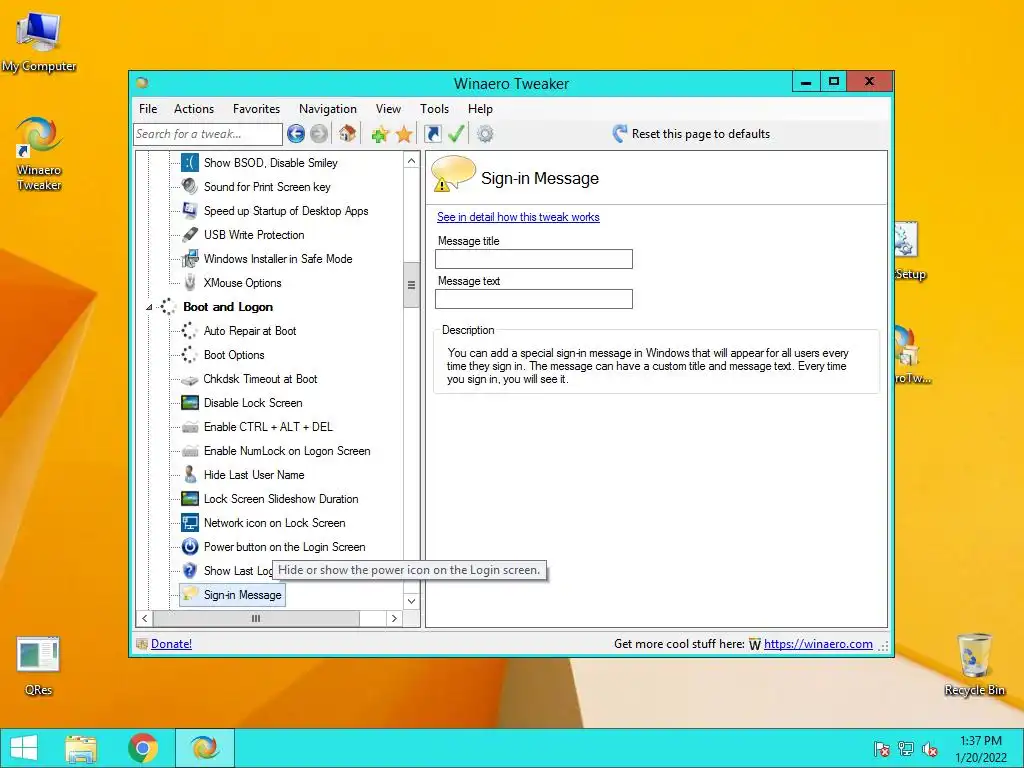Open the Navigation menu
Screen dimensions: 1024x768
coord(328,109)
